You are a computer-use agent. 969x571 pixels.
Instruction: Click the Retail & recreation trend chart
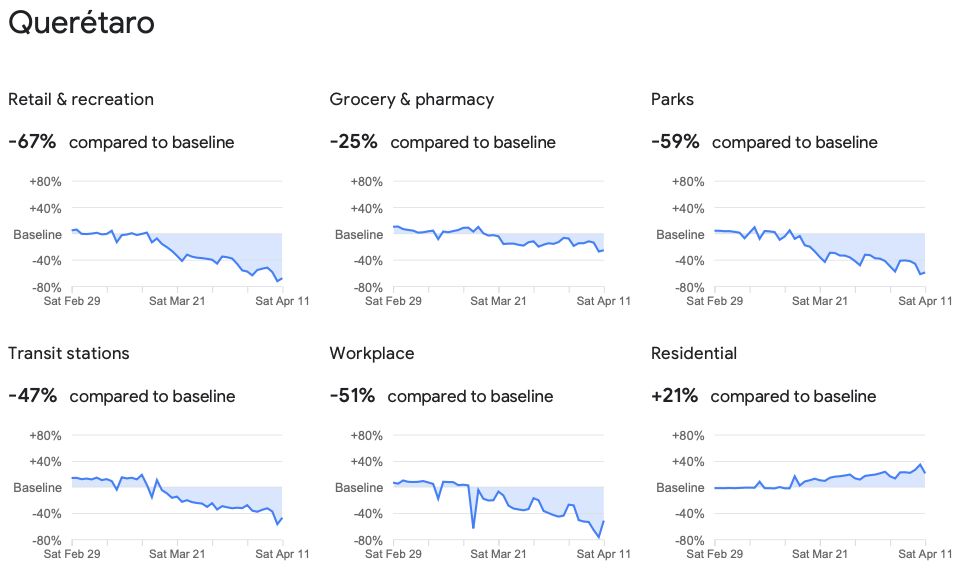(x=177, y=234)
